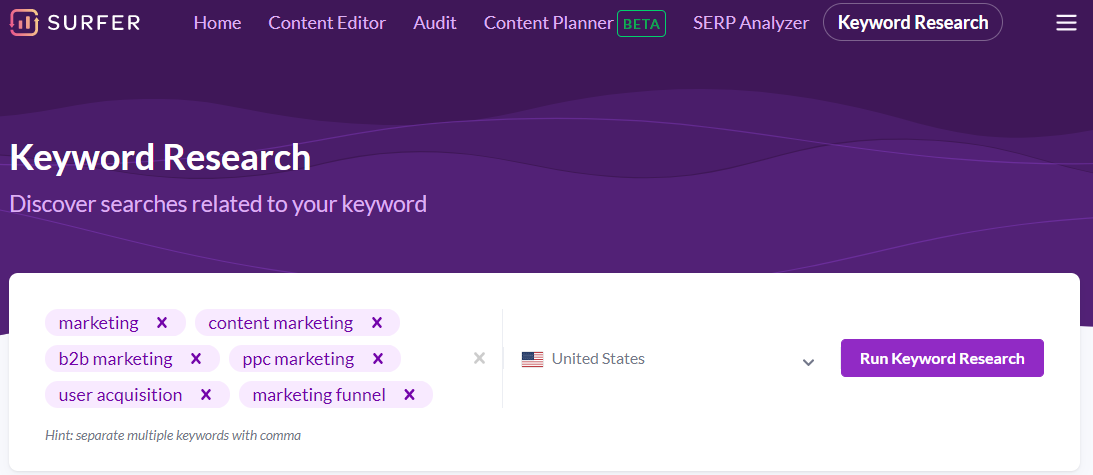The width and height of the screenshot is (1093, 475).
Task: Click the 'Keyword Research' page heading
Action: coord(160,158)
